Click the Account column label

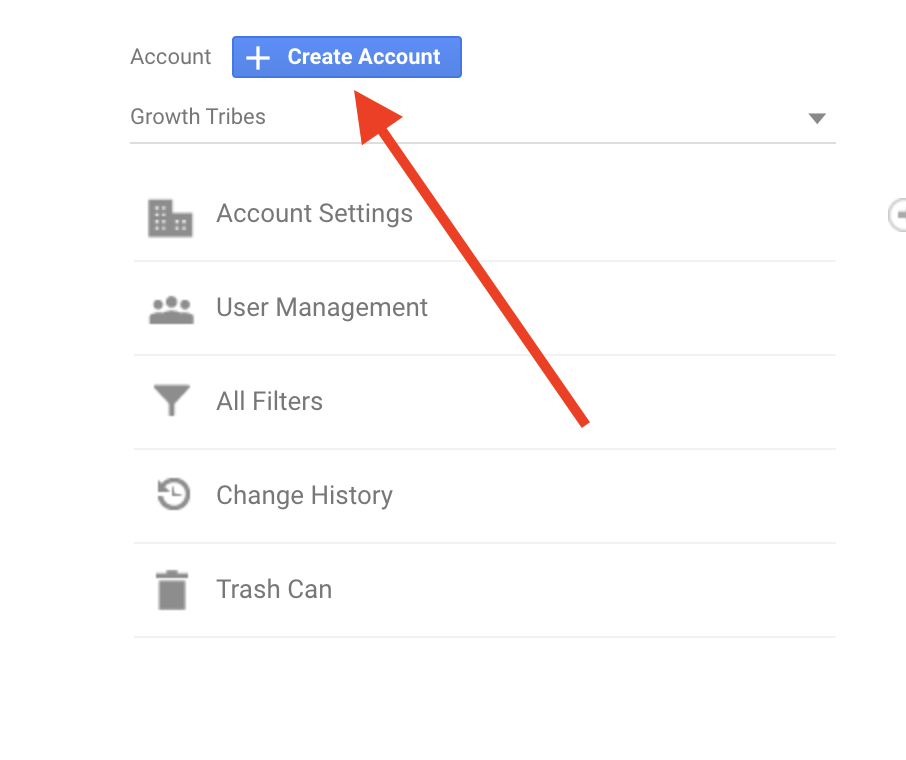click(x=170, y=57)
